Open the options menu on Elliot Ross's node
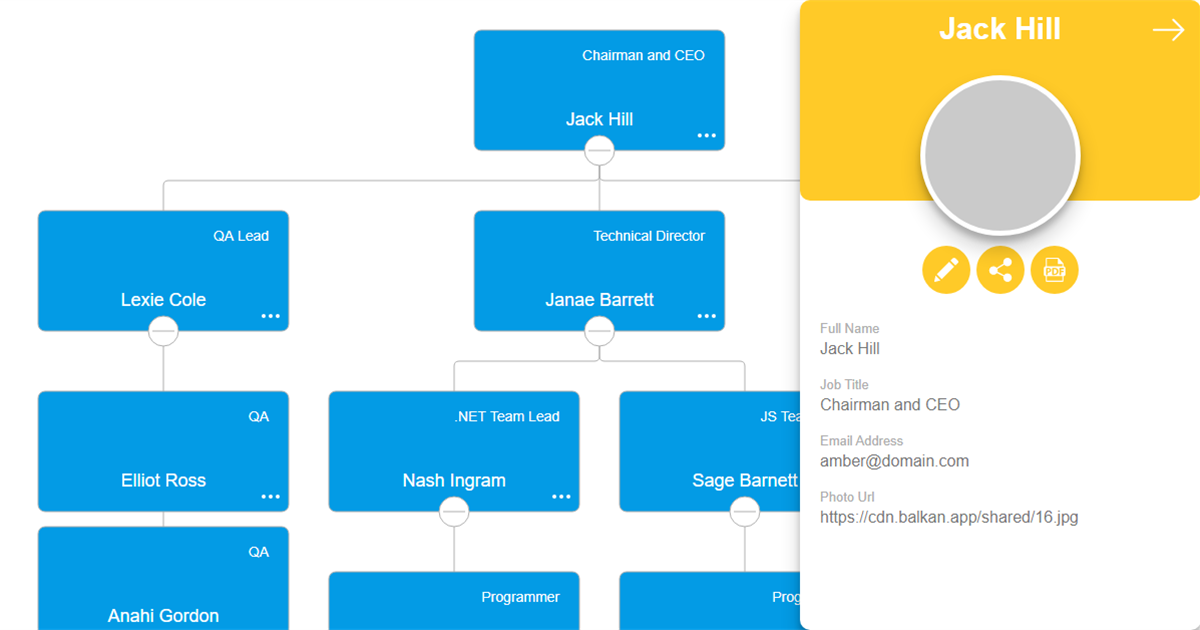Viewport: 1200px width, 630px height. click(x=271, y=495)
